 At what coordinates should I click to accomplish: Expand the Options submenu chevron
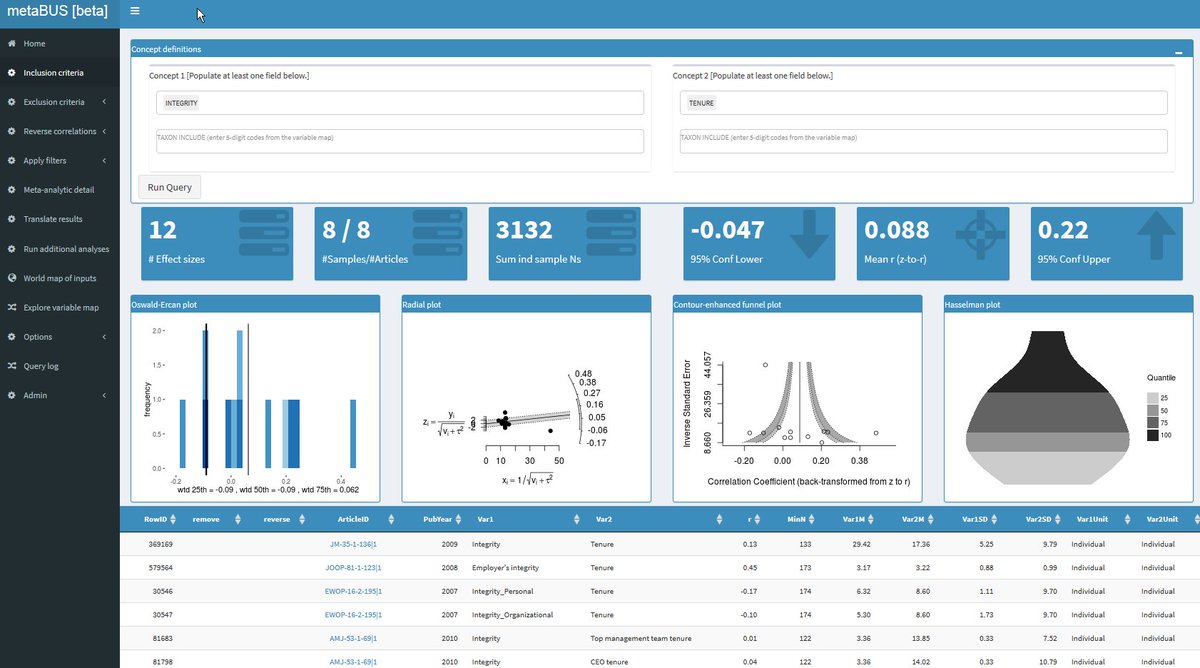click(104, 337)
